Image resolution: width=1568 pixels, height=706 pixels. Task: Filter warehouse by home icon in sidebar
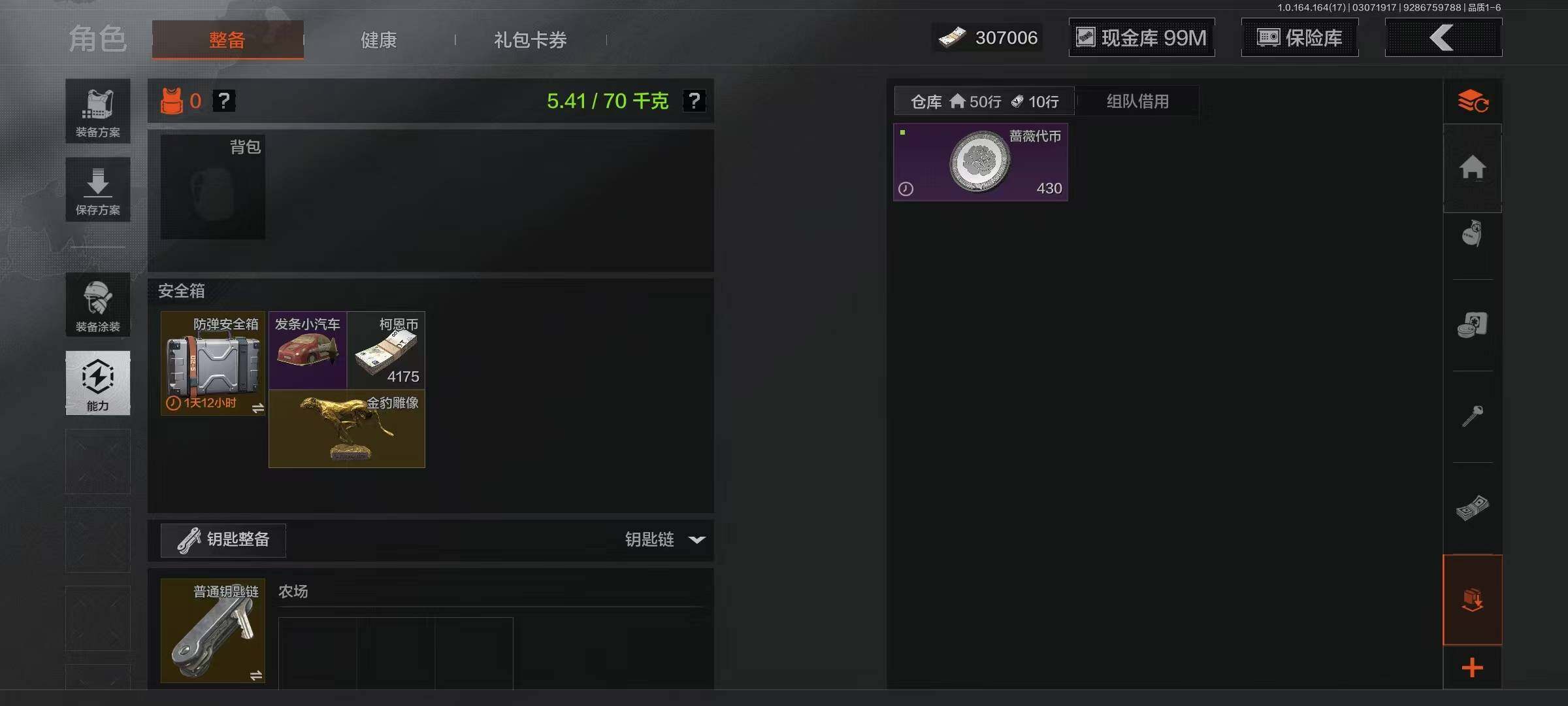click(x=1473, y=168)
